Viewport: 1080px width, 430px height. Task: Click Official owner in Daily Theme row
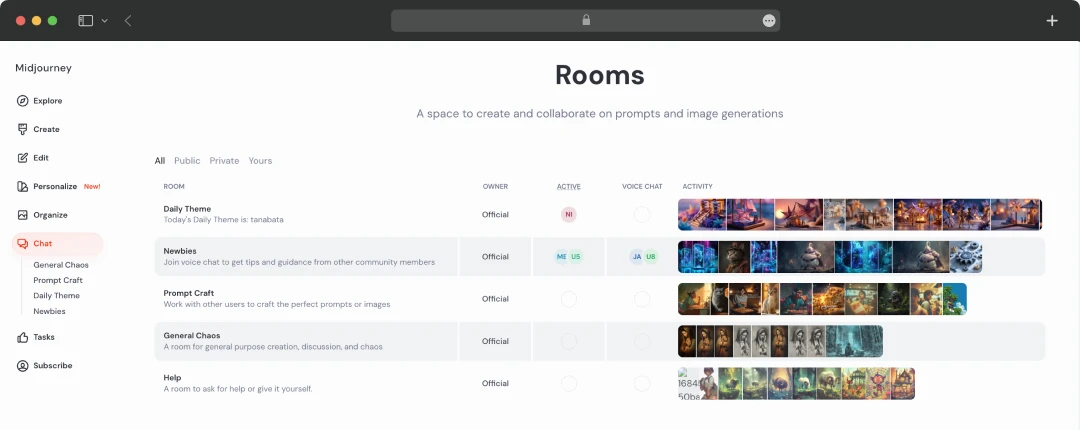pos(495,214)
